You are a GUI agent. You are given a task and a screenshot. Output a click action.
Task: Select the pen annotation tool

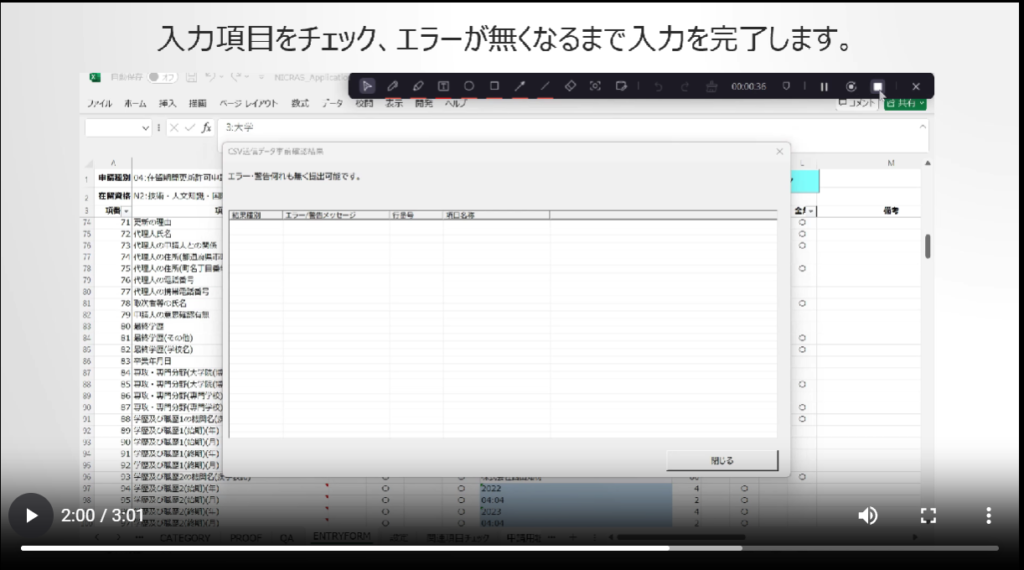(393, 87)
